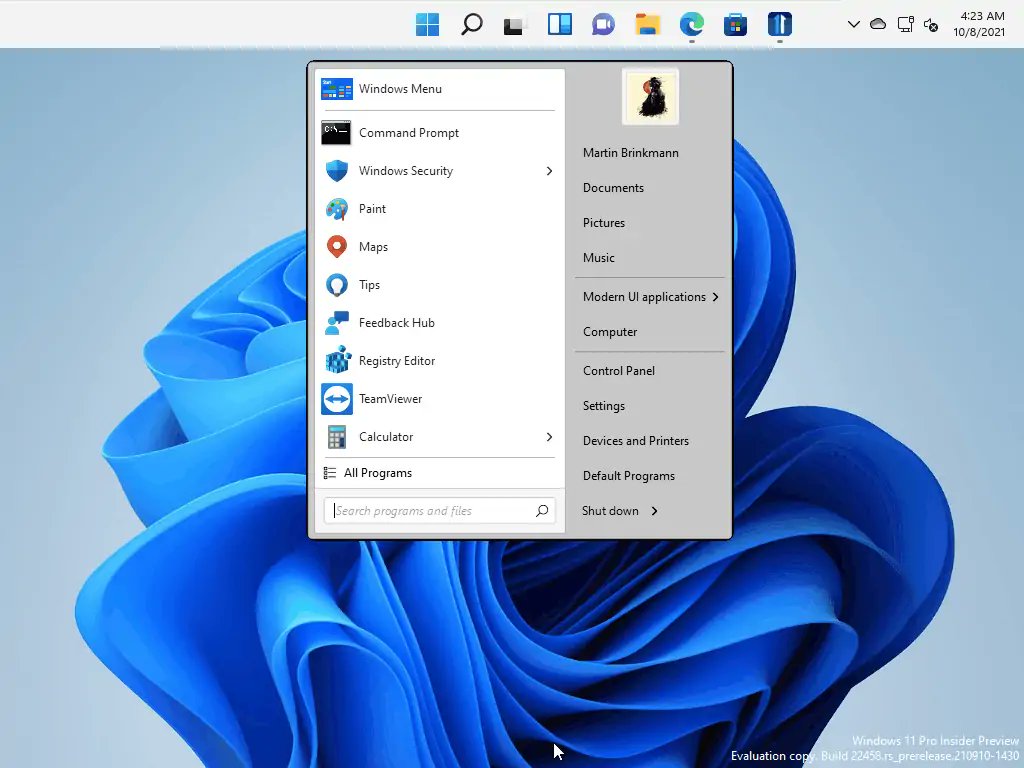Click the Windows Menu tile icon
Image resolution: width=1024 pixels, height=768 pixels.
[337, 89]
